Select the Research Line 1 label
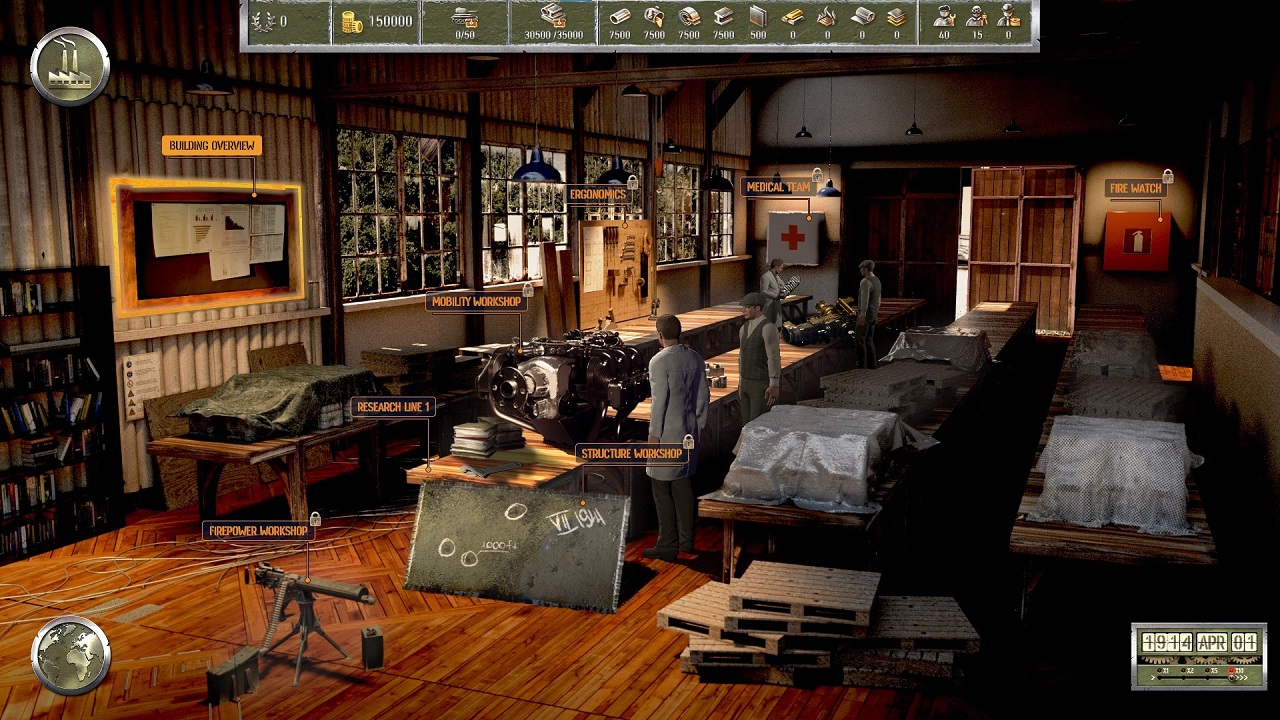1280x720 pixels. [x=392, y=407]
